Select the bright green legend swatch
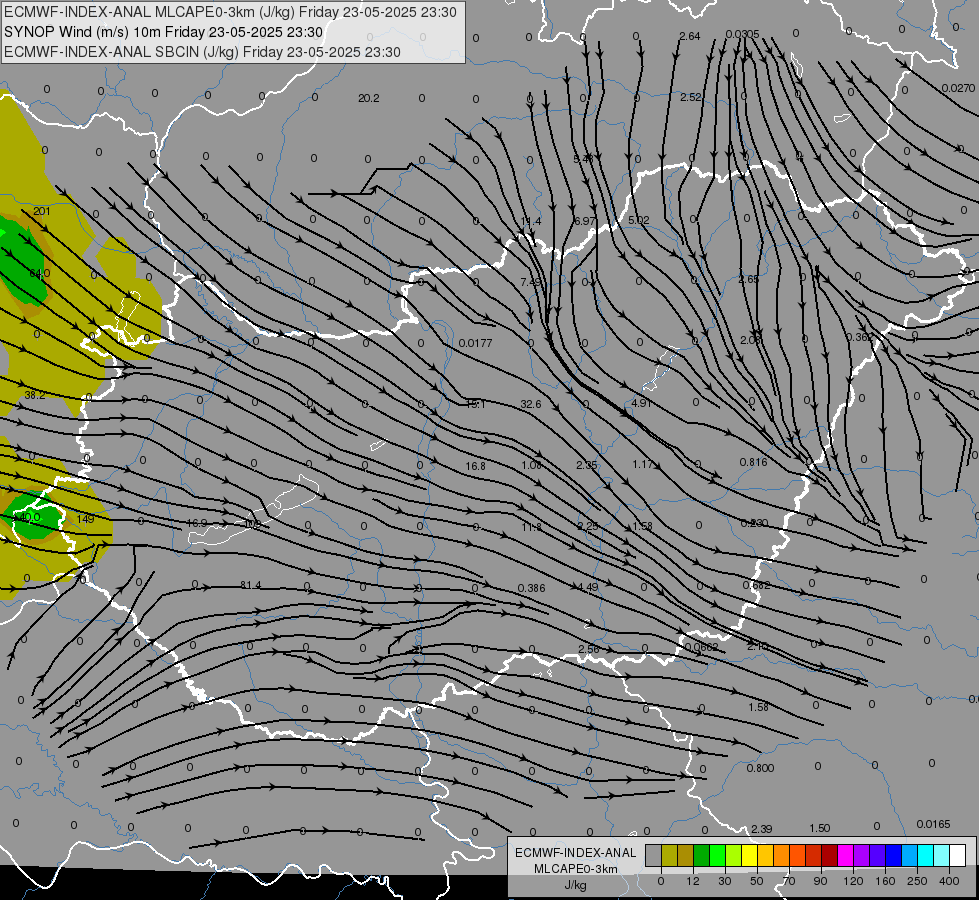 (717, 856)
